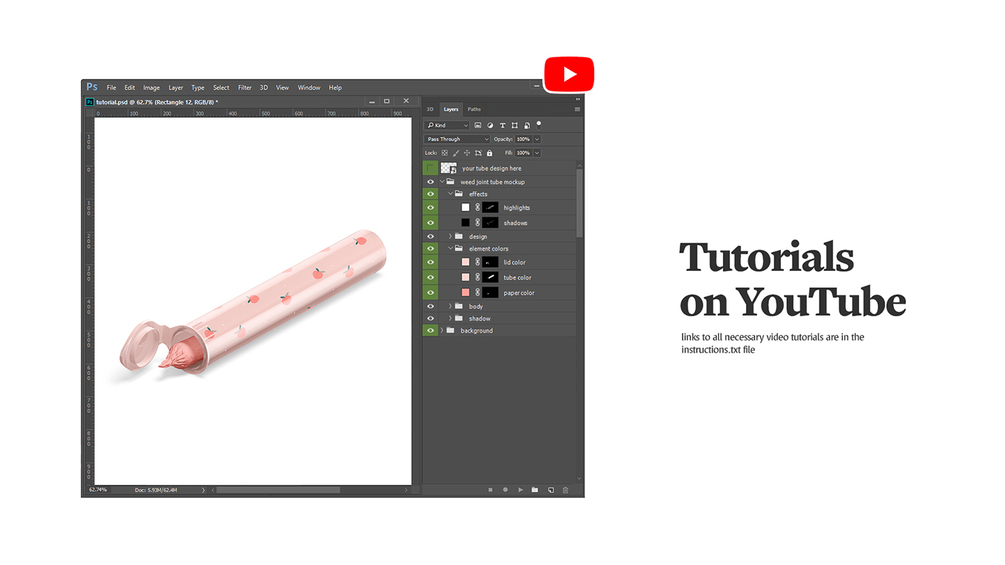The image size is (1005, 565).
Task: Click the collapse panel double-arrow icon
Action: coord(577,99)
